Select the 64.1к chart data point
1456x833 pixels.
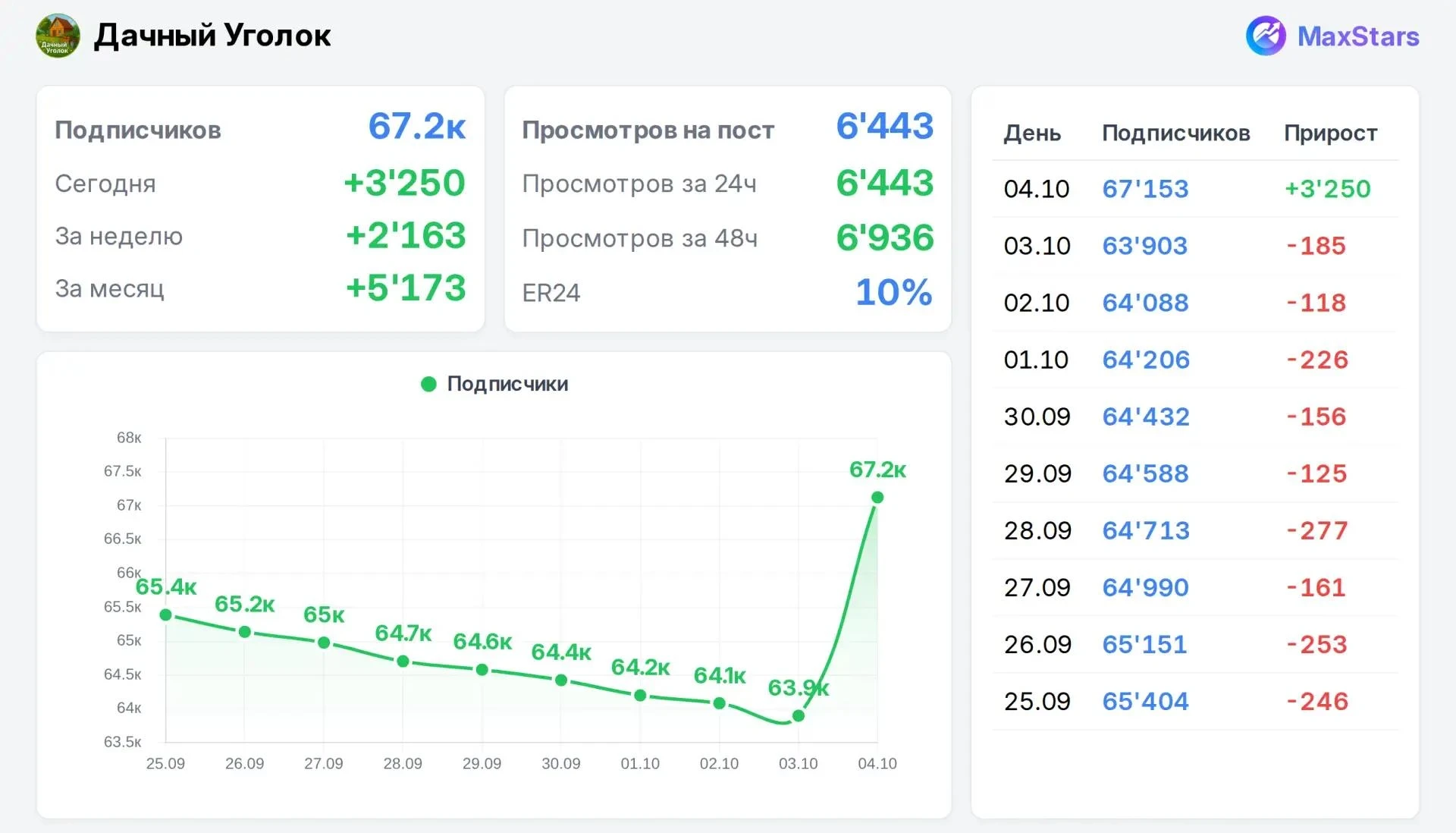coord(720,703)
